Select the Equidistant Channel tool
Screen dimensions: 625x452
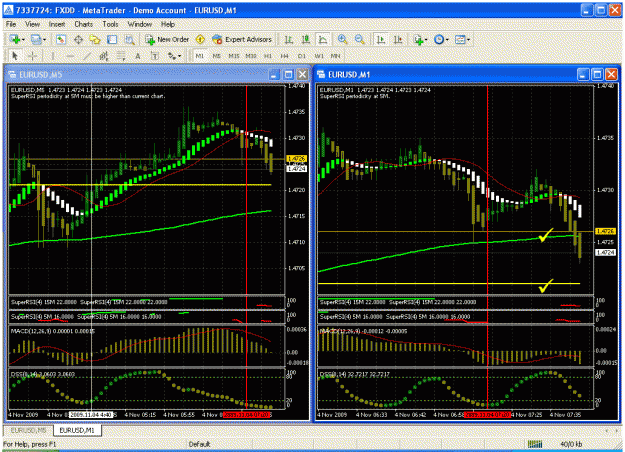(x=104, y=56)
